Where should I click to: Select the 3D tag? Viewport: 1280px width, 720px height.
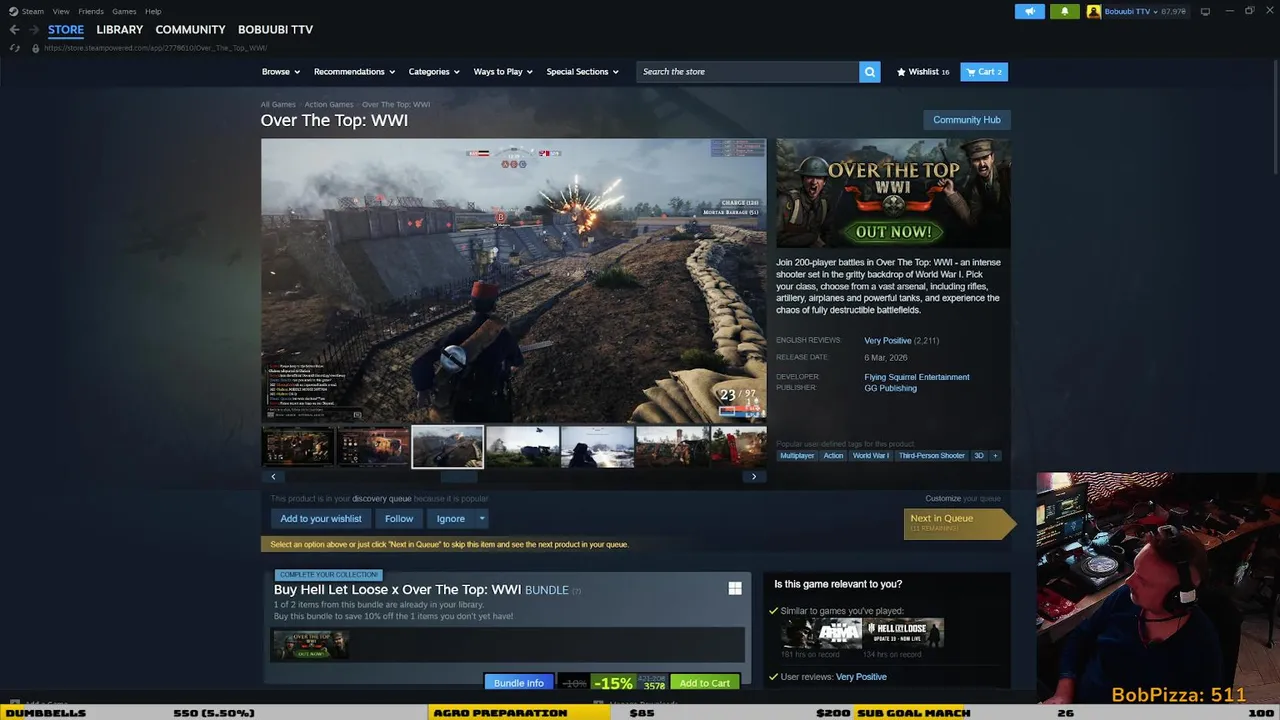coord(979,456)
